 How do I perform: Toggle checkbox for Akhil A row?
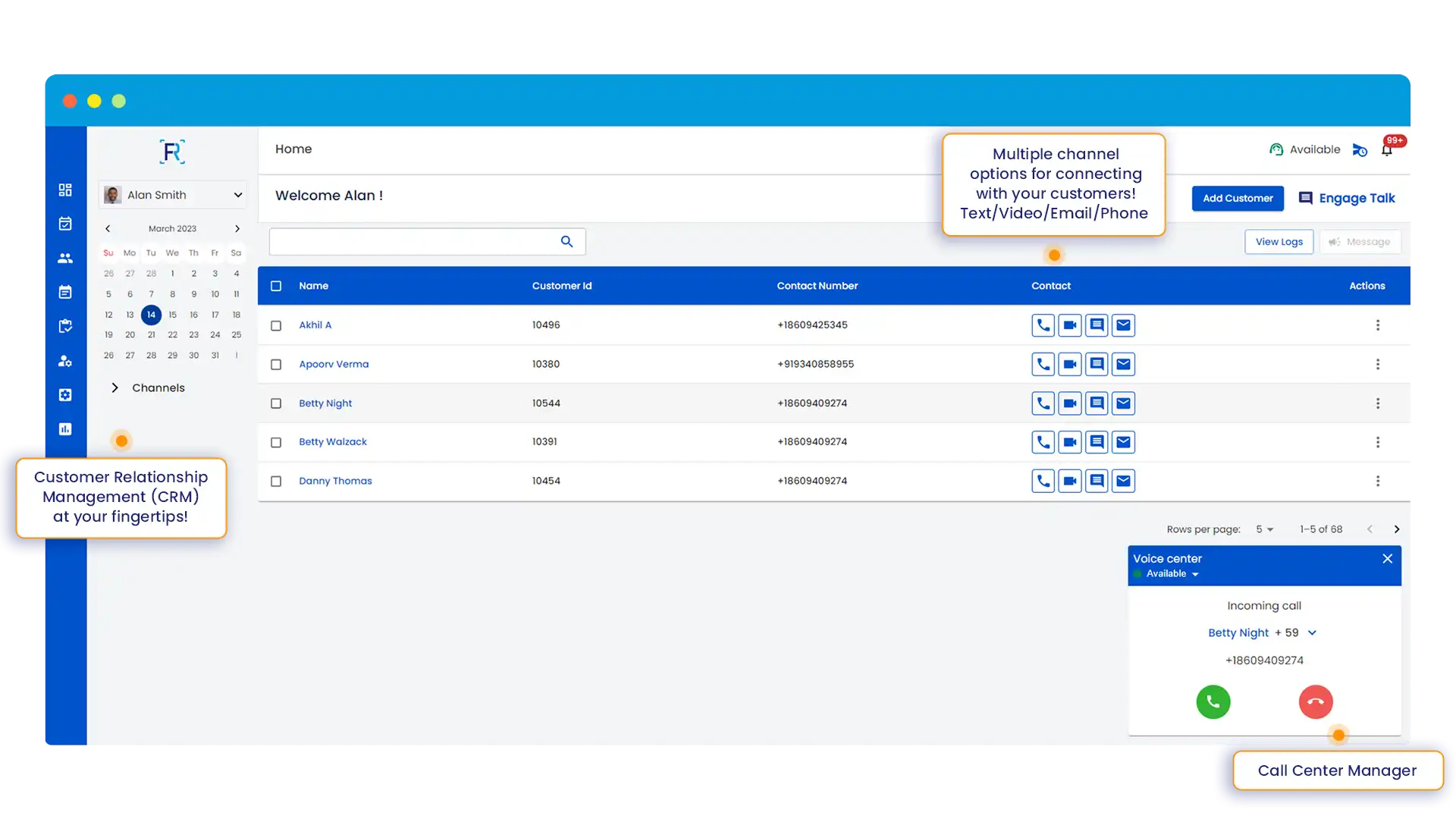point(276,324)
